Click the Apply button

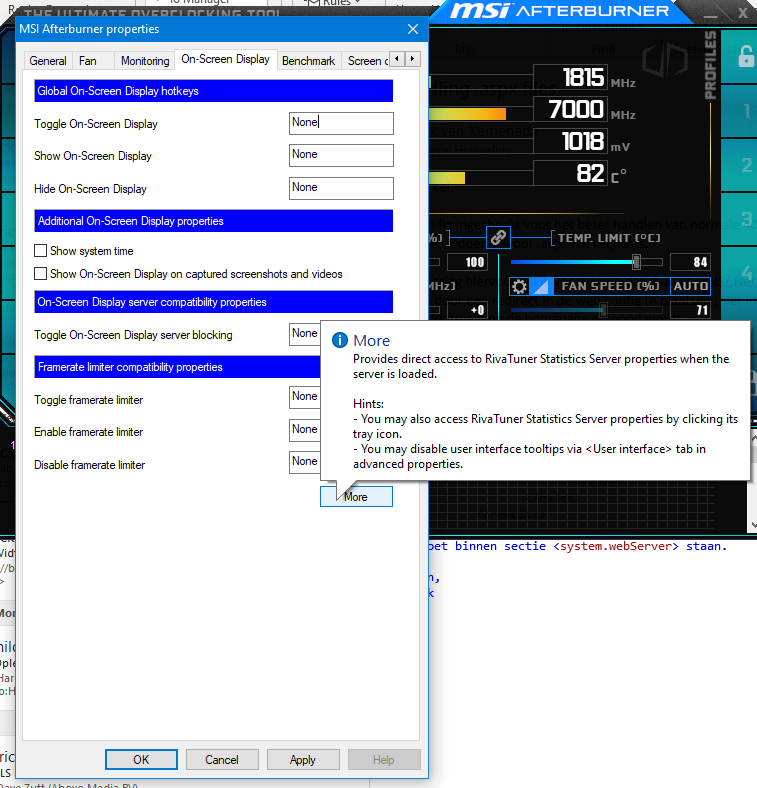click(x=303, y=759)
